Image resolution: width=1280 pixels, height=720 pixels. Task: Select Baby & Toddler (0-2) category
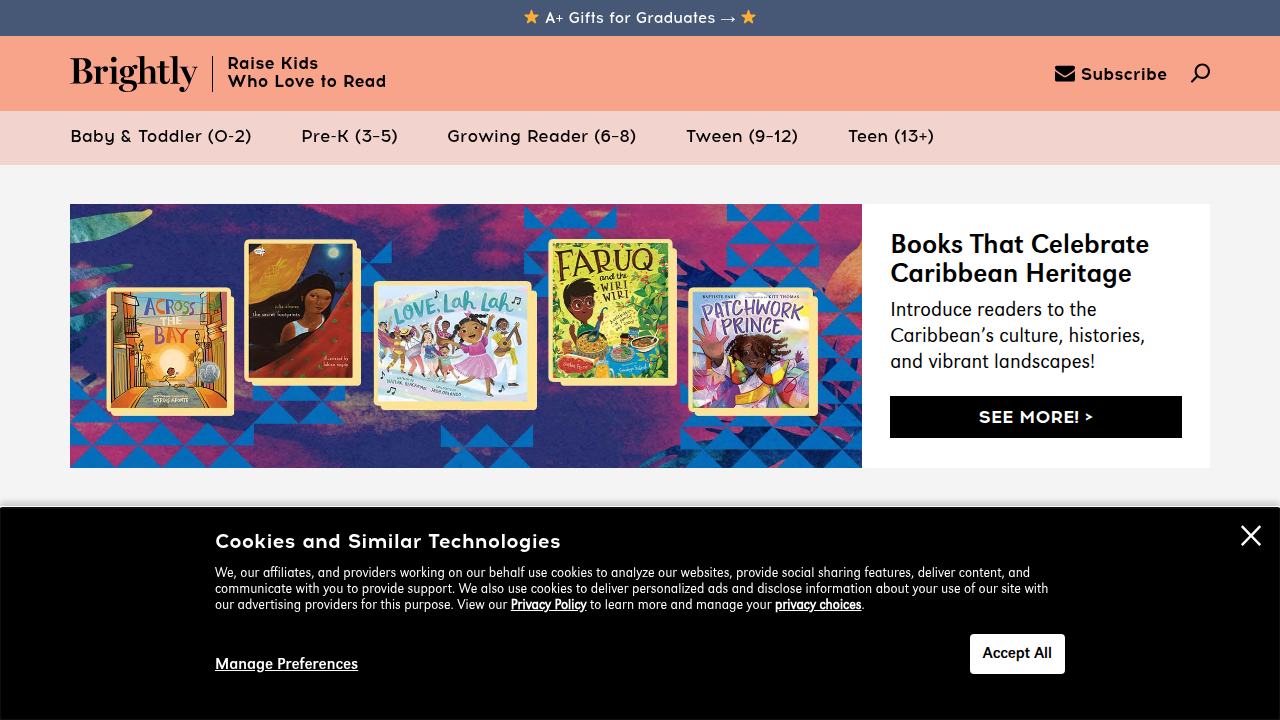[161, 136]
